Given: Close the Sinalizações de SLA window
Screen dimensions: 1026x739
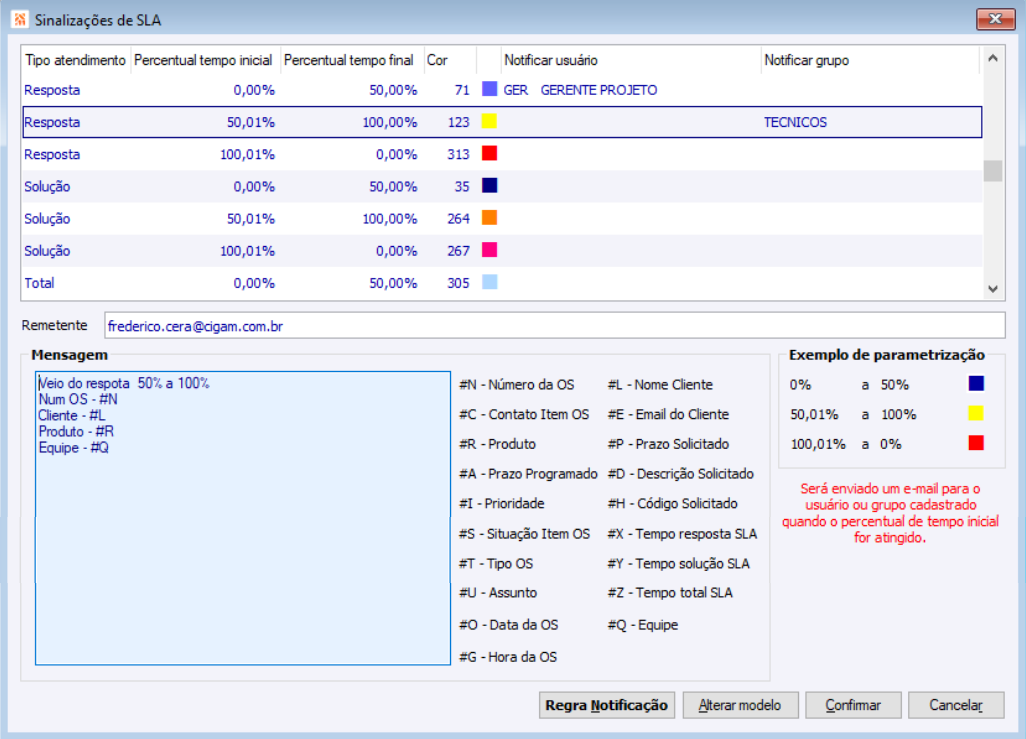Looking at the screenshot, I should [995, 19].
